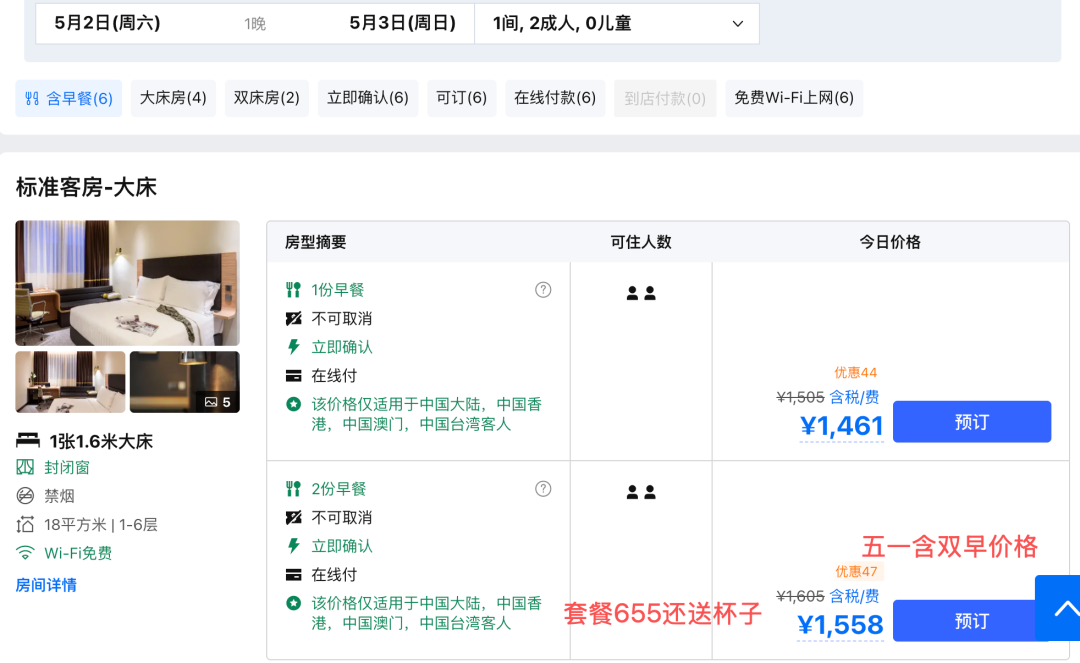
Task: Click the Wi-Fi免费 icon
Action: coord(25,553)
